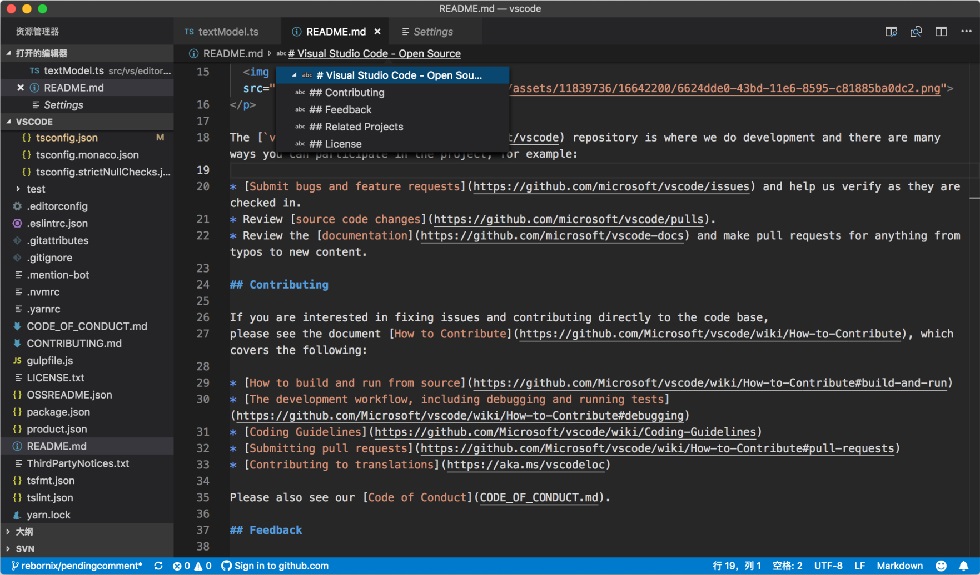Select the ## Feedback outline entry
The height and width of the screenshot is (575, 980).
[392, 109]
